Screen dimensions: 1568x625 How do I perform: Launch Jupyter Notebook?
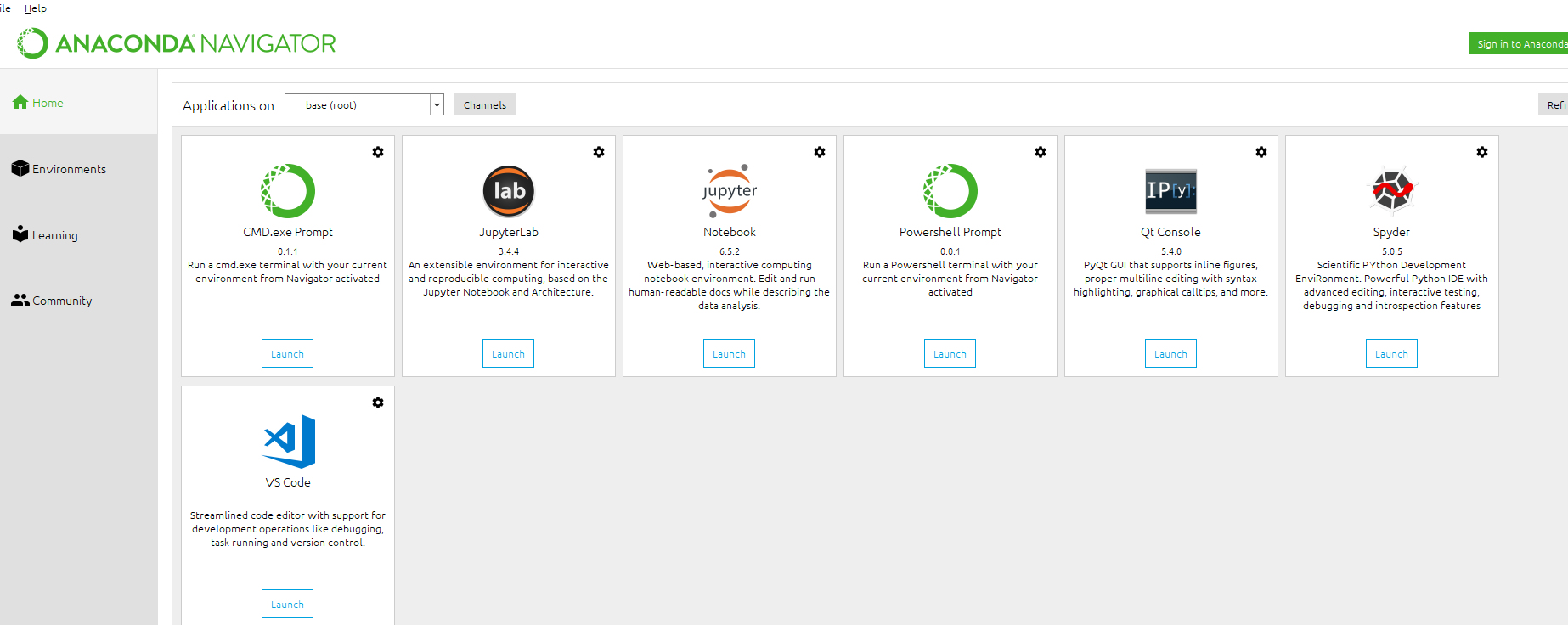(x=729, y=353)
